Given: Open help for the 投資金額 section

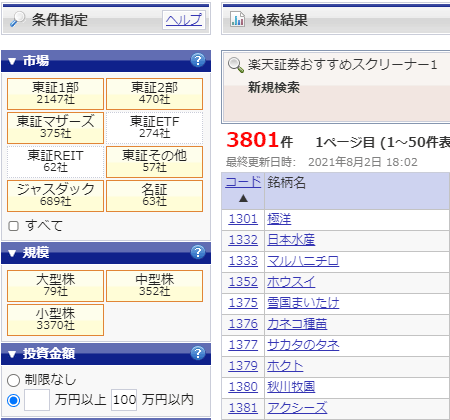Looking at the screenshot, I should click(198, 353).
